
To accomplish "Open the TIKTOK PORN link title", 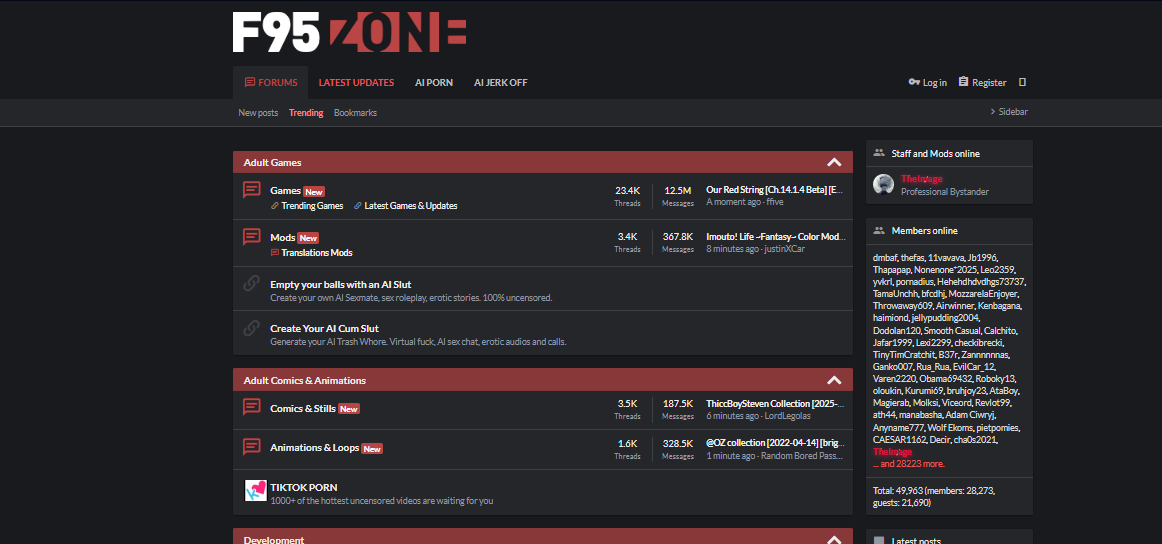I will 304,488.
